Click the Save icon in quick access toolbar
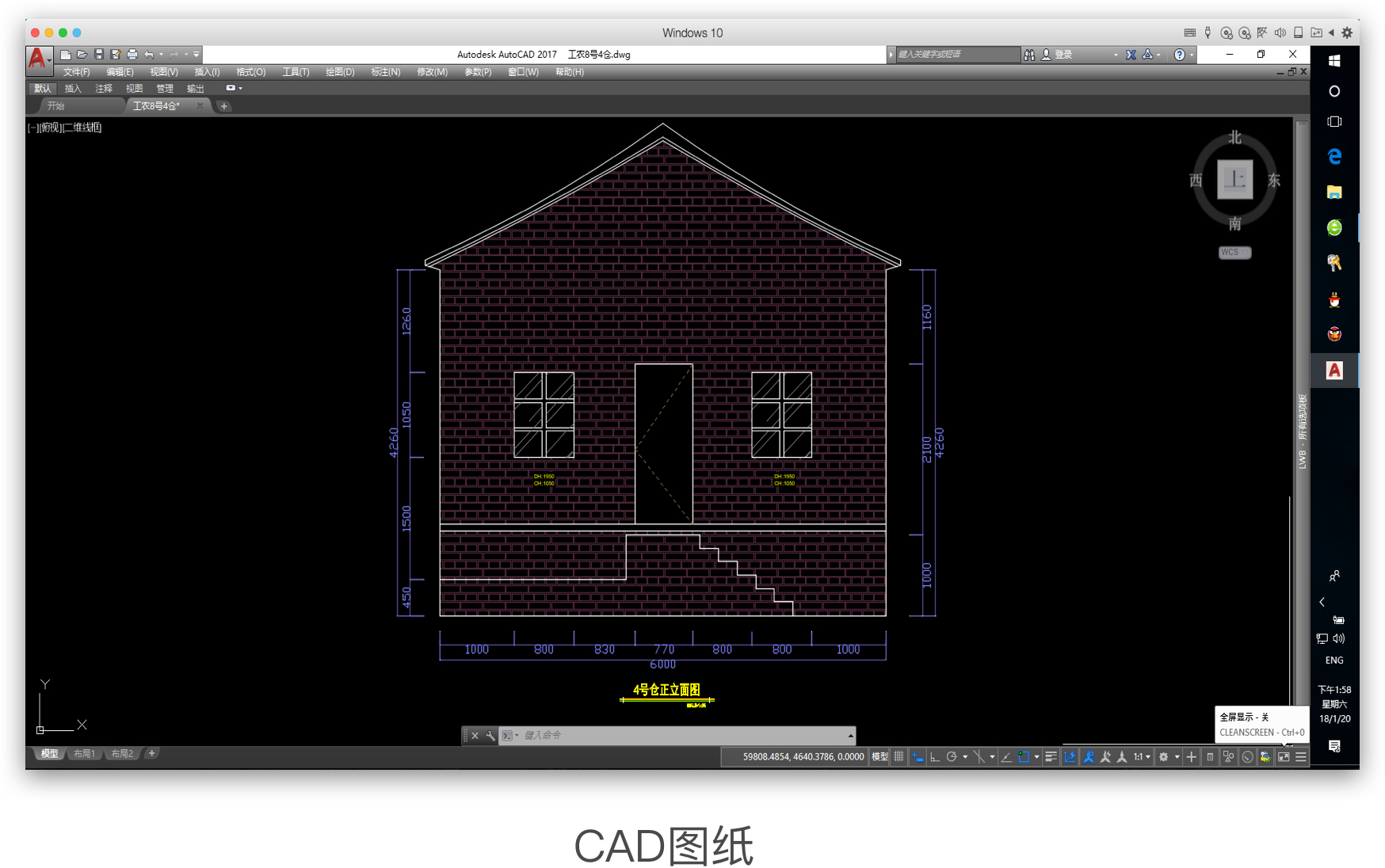The height and width of the screenshot is (868, 1385). [99, 55]
